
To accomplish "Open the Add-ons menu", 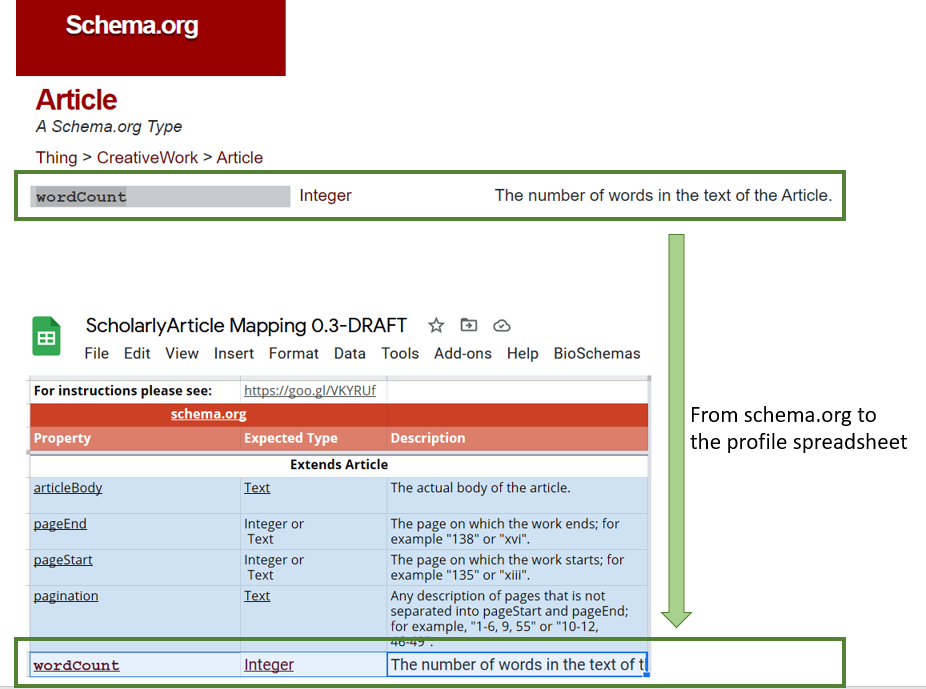I will pyautogui.click(x=462, y=353).
